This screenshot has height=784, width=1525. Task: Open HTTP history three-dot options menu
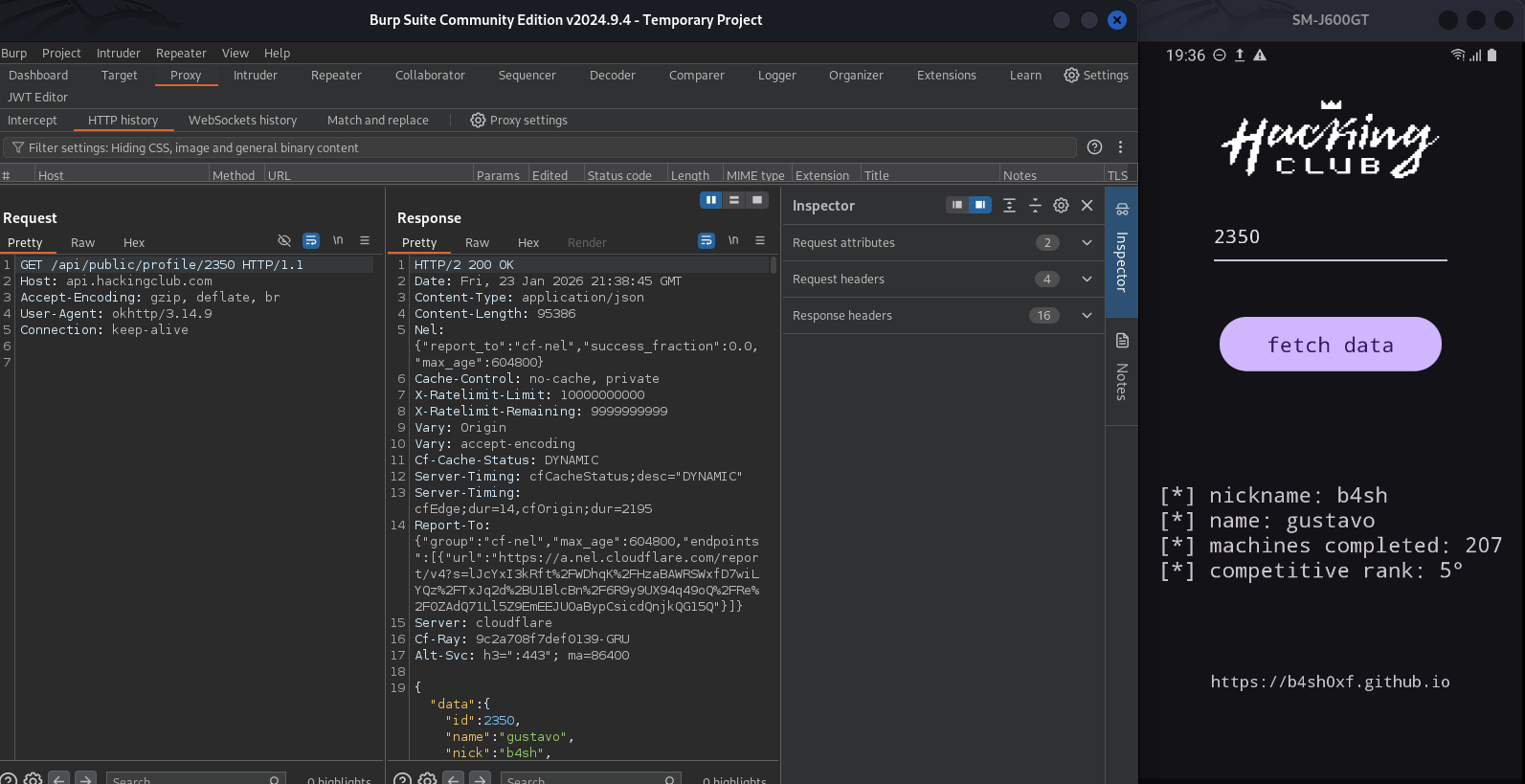coord(1120,146)
